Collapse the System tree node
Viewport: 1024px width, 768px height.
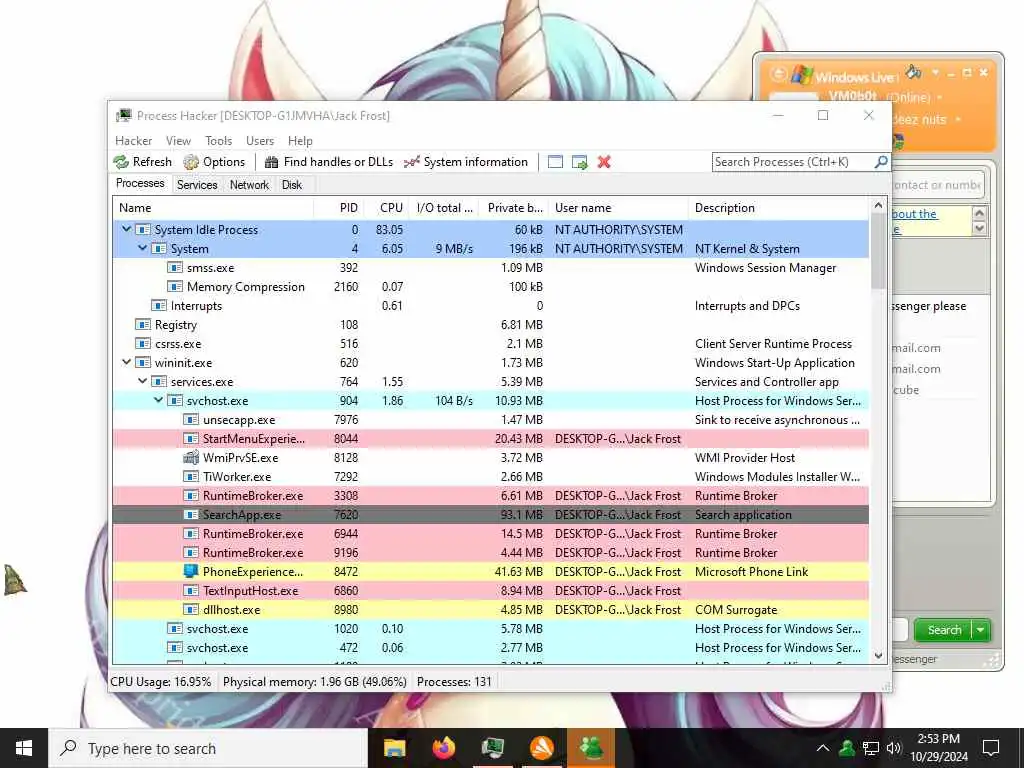pyautogui.click(x=142, y=248)
